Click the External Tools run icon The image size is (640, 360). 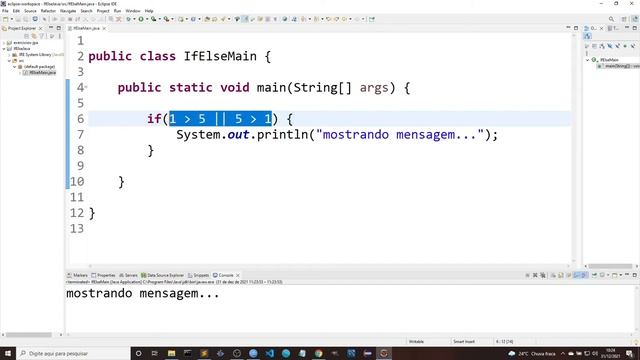[x=166, y=19]
